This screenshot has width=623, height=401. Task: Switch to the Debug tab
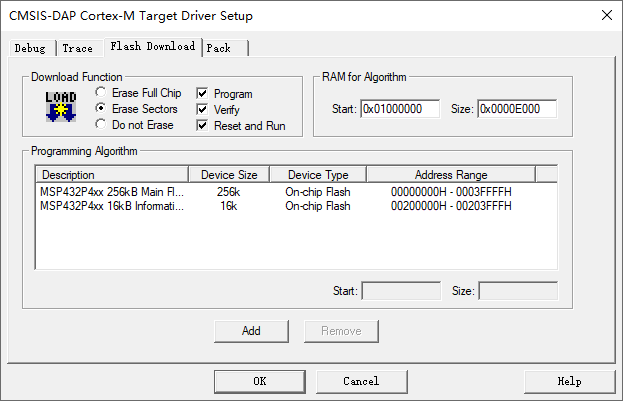point(31,48)
